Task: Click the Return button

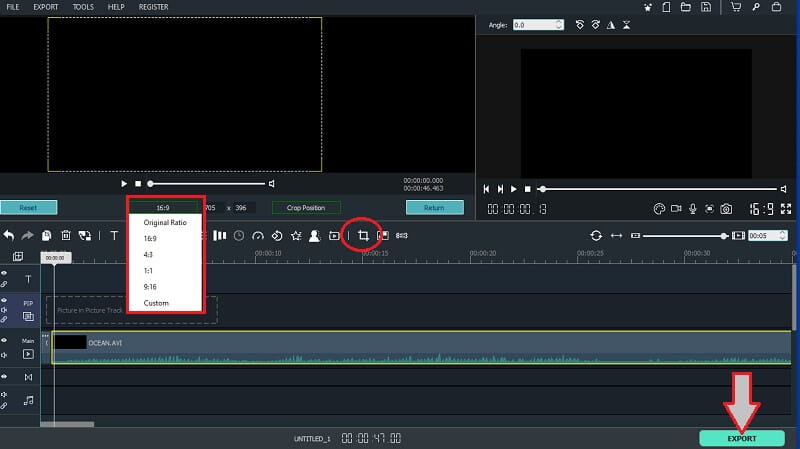Action: [435, 208]
